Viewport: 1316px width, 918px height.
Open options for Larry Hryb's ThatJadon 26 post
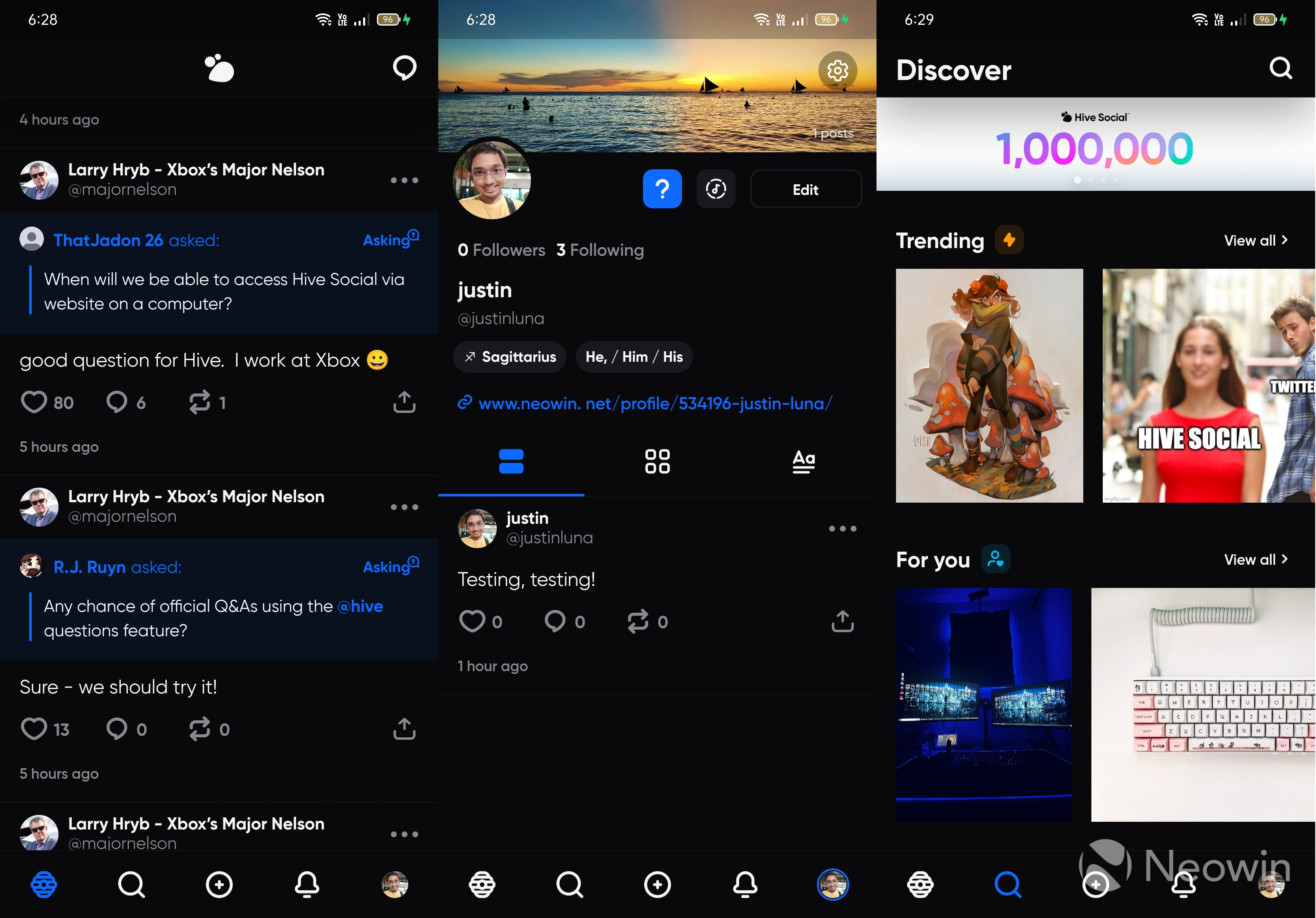point(404,180)
